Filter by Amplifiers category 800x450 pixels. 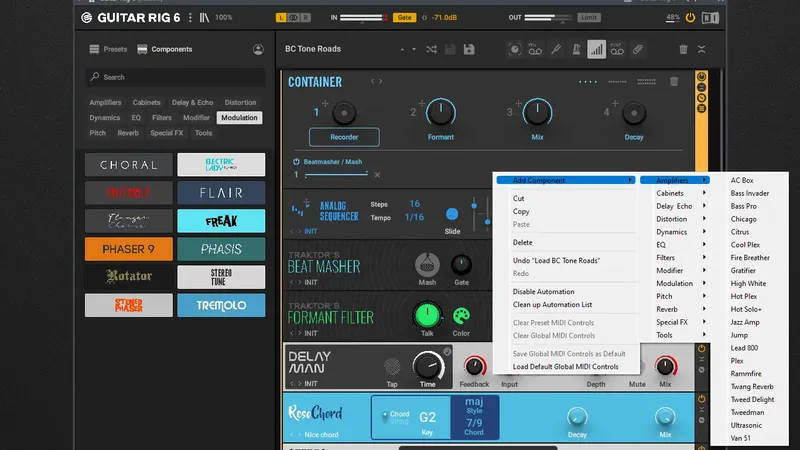coord(105,103)
